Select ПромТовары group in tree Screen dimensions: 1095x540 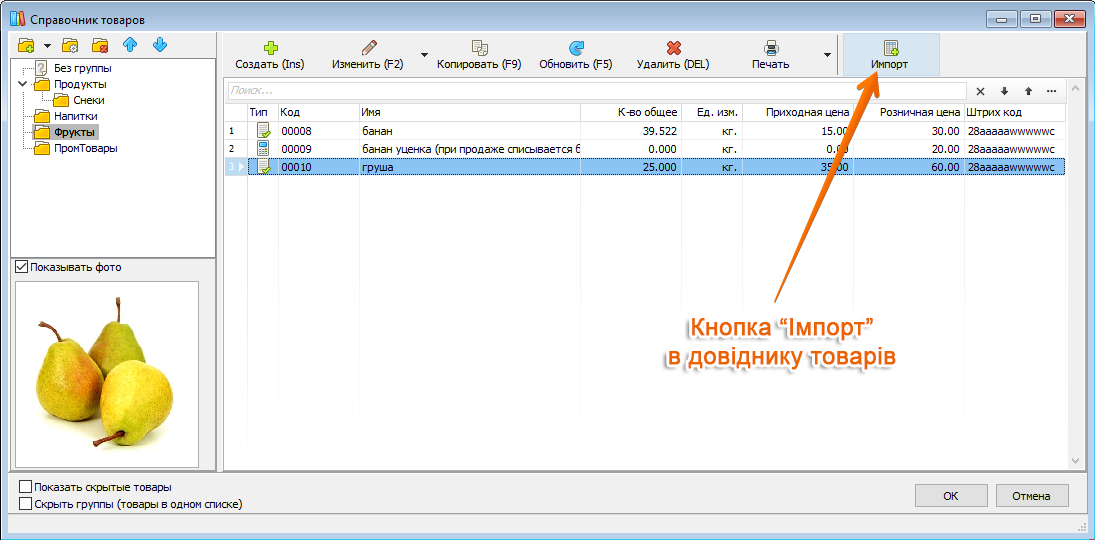[86, 148]
